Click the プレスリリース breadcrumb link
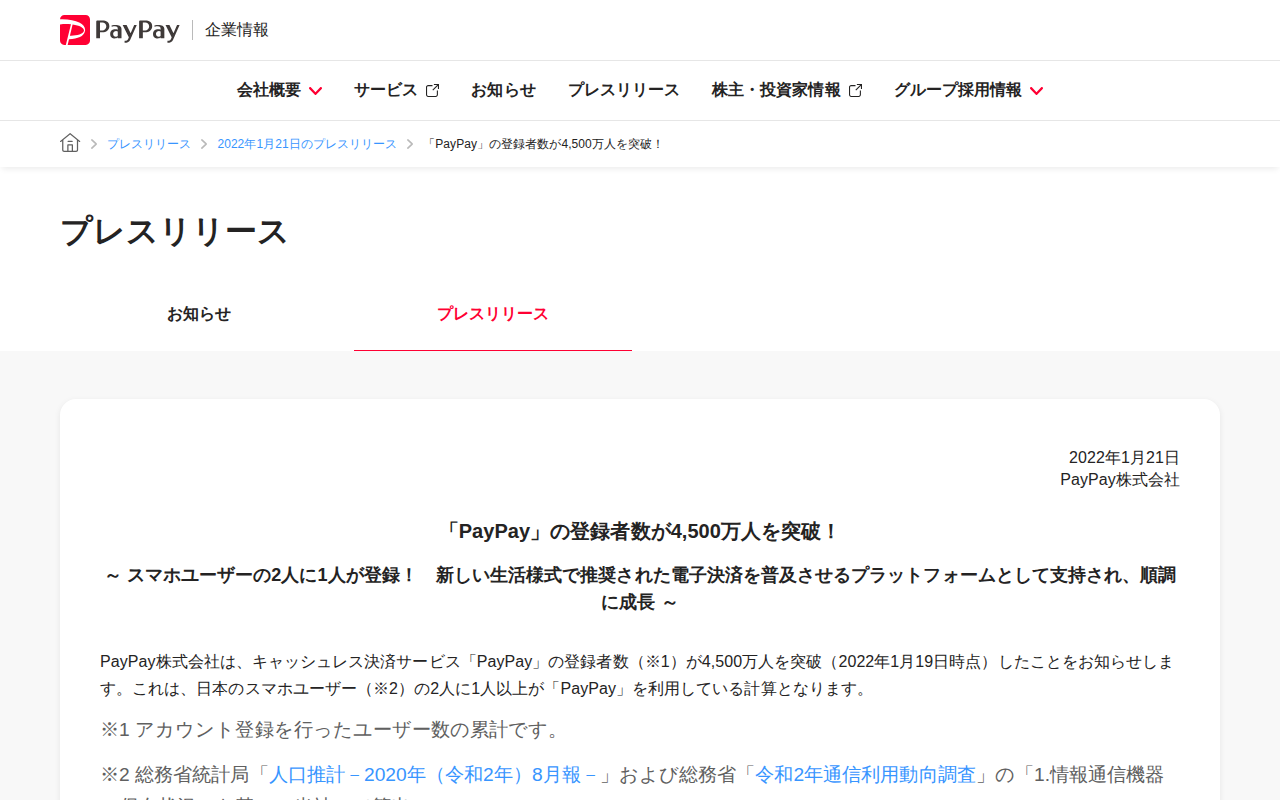 (x=149, y=144)
